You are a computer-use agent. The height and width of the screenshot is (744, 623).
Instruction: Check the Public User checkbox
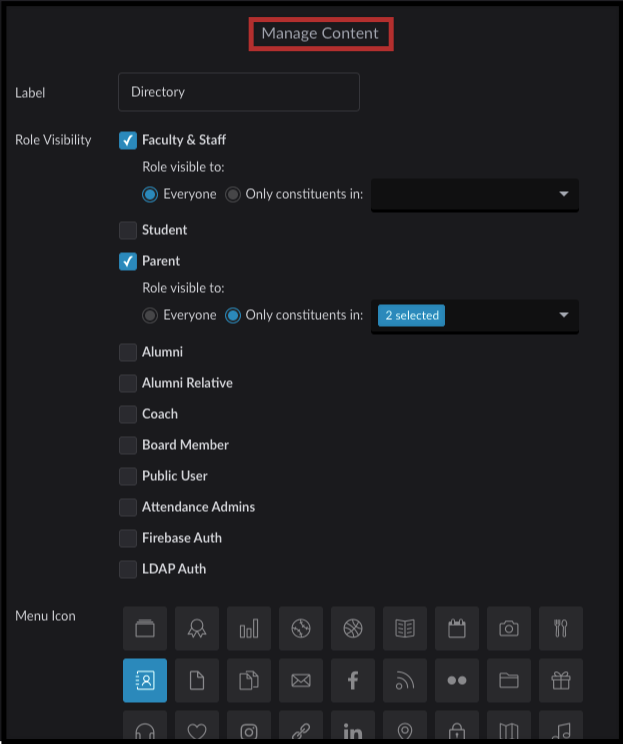(128, 476)
